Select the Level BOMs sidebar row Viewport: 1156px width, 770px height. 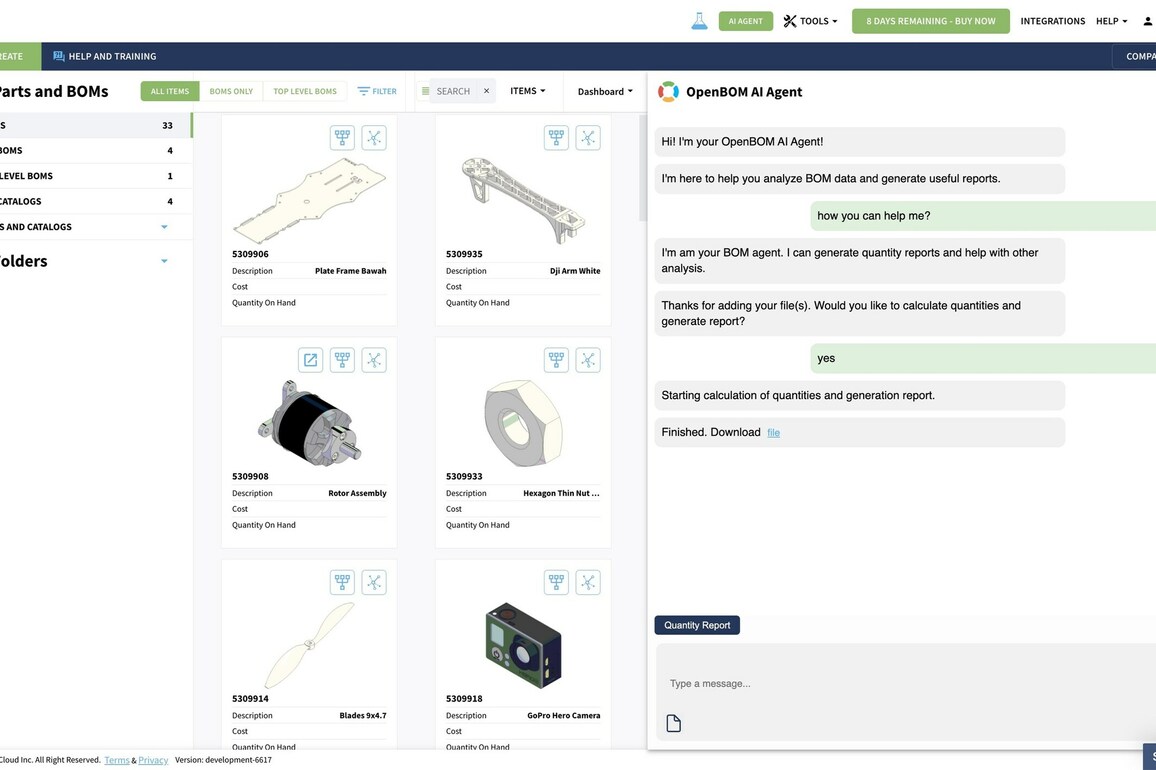[x=95, y=176]
